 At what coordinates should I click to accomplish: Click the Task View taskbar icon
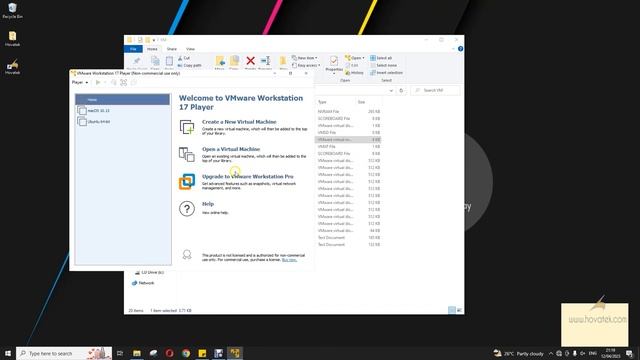[x=120, y=353]
